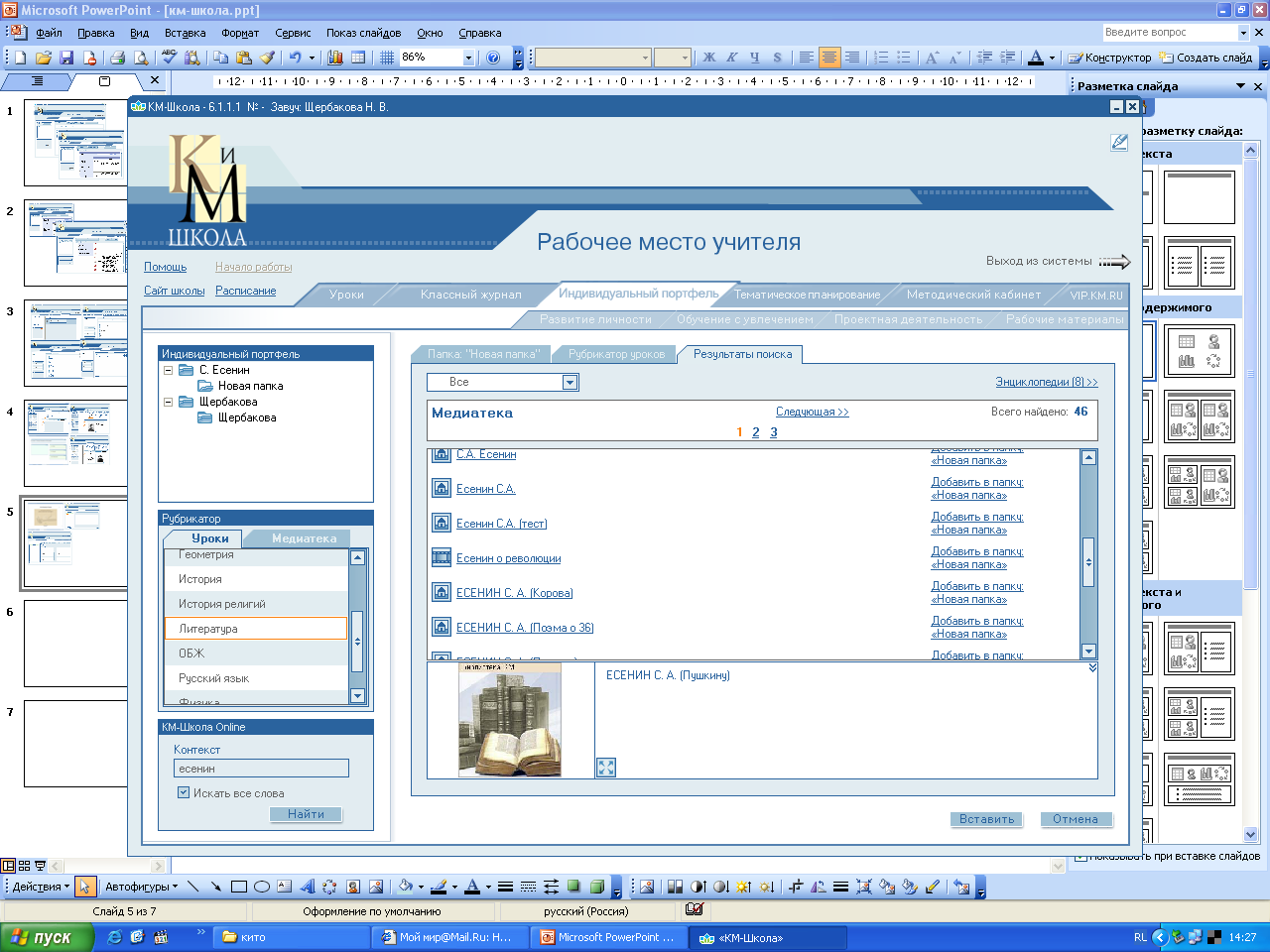
Task: Open the Методический кабинет tab
Action: pyautogui.click(x=973, y=295)
